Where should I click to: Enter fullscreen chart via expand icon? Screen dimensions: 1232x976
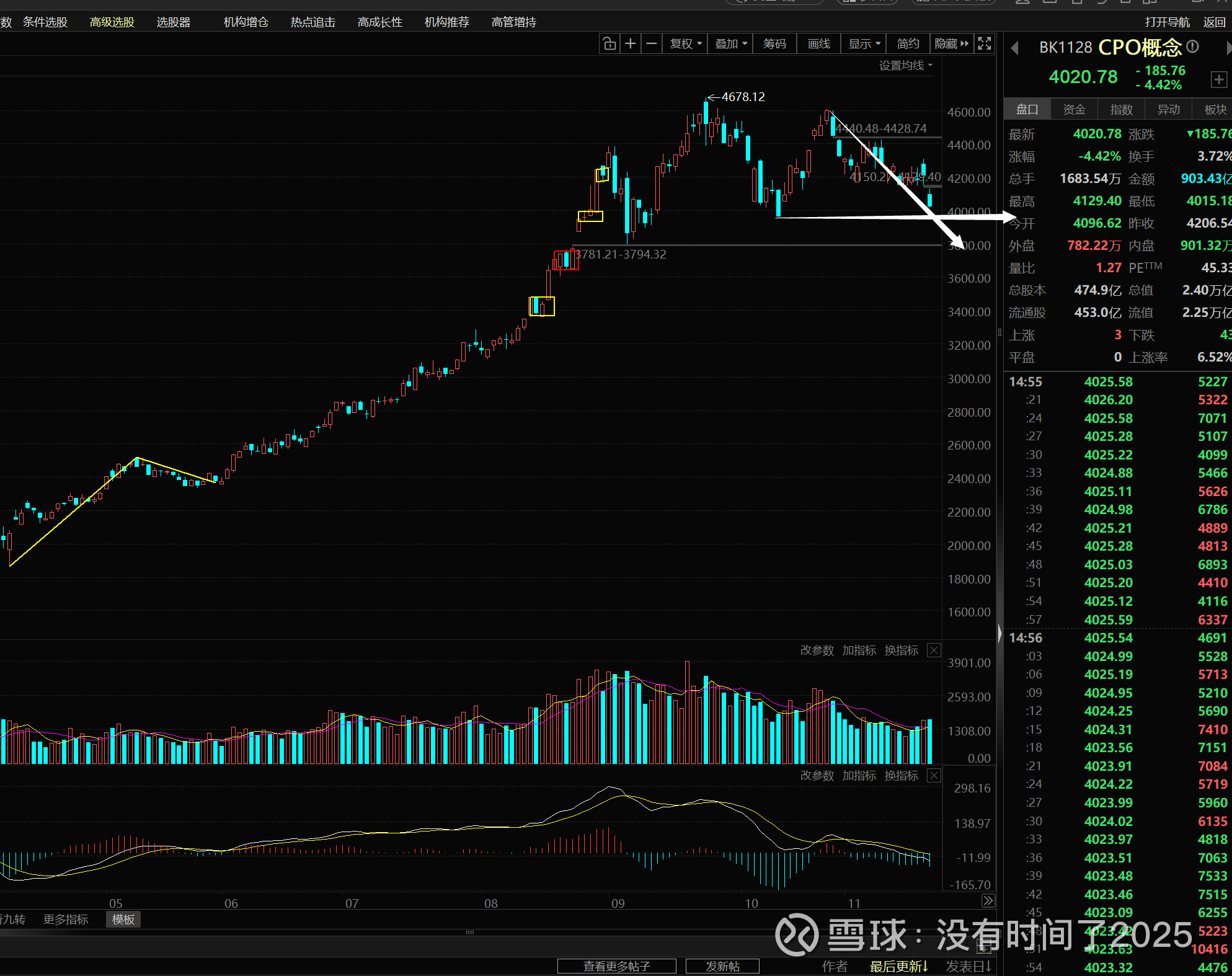[985, 44]
